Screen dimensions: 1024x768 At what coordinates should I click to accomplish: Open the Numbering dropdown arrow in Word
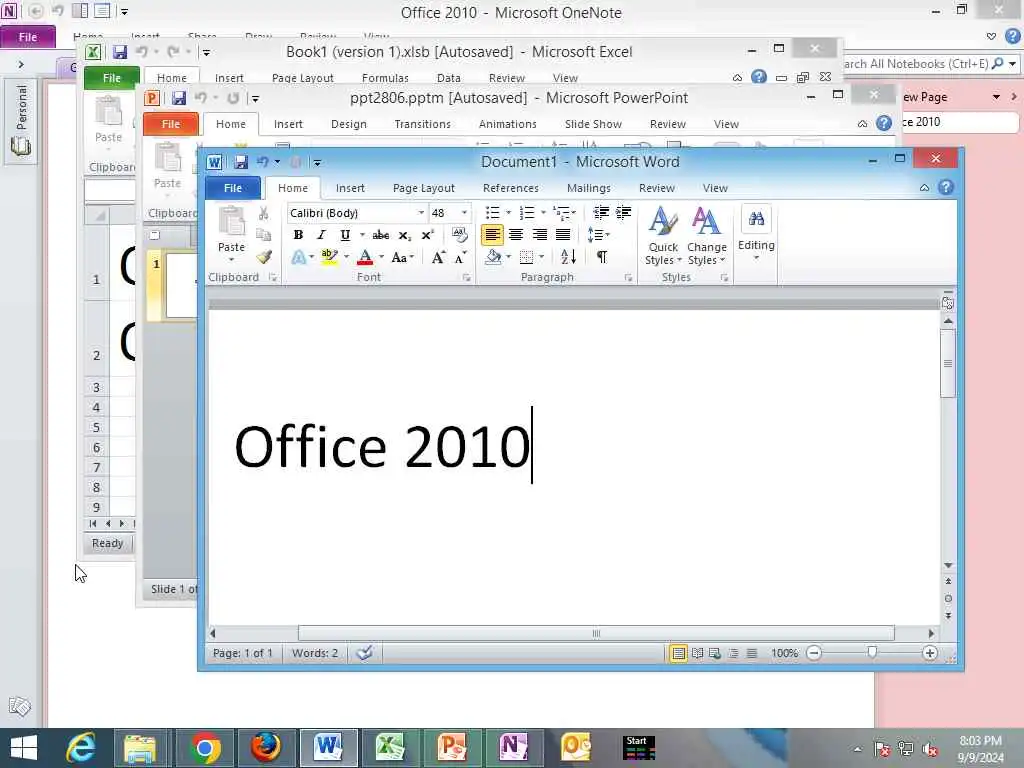(543, 213)
